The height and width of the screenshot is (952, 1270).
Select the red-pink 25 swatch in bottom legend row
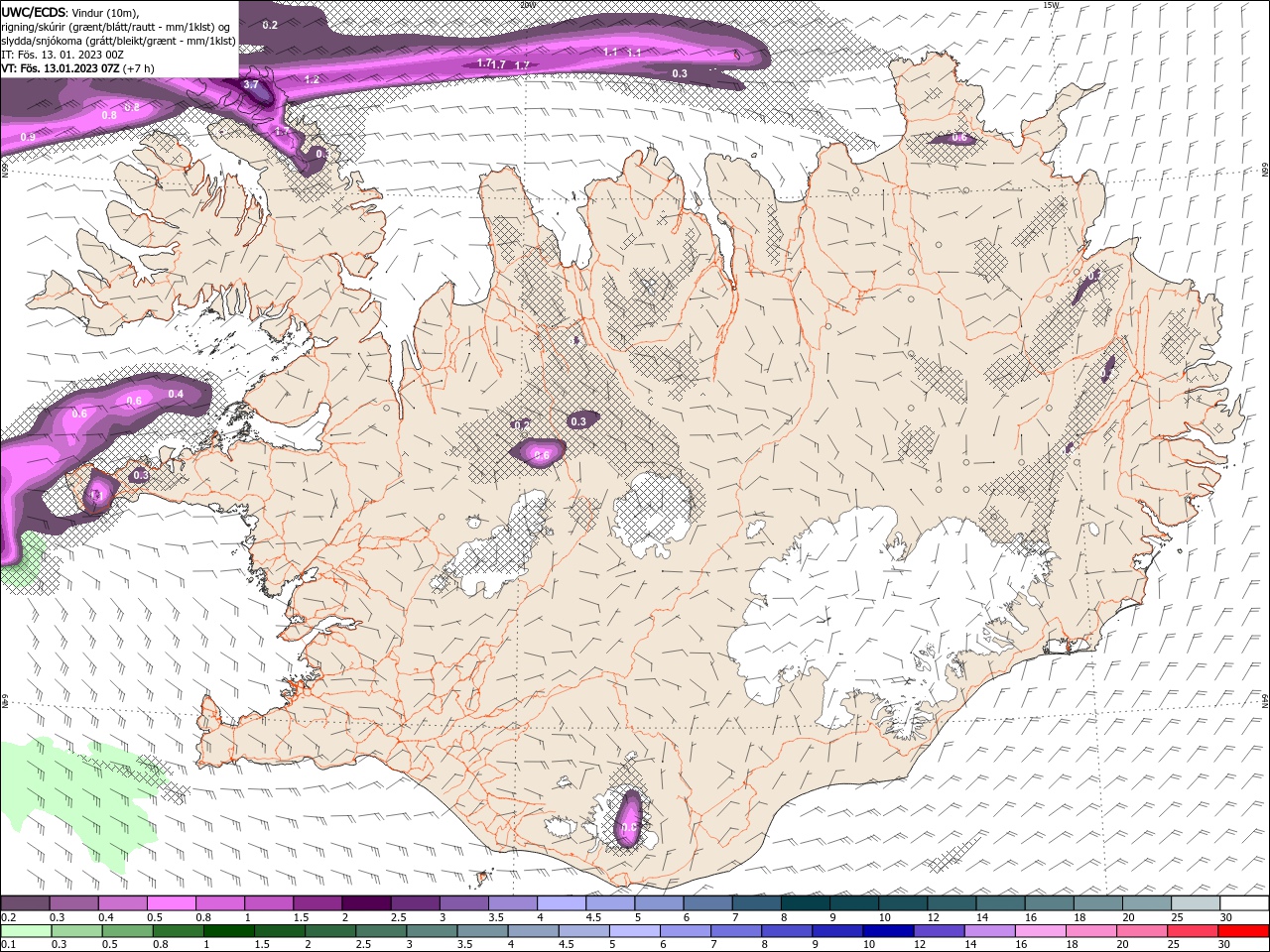click(x=1193, y=931)
